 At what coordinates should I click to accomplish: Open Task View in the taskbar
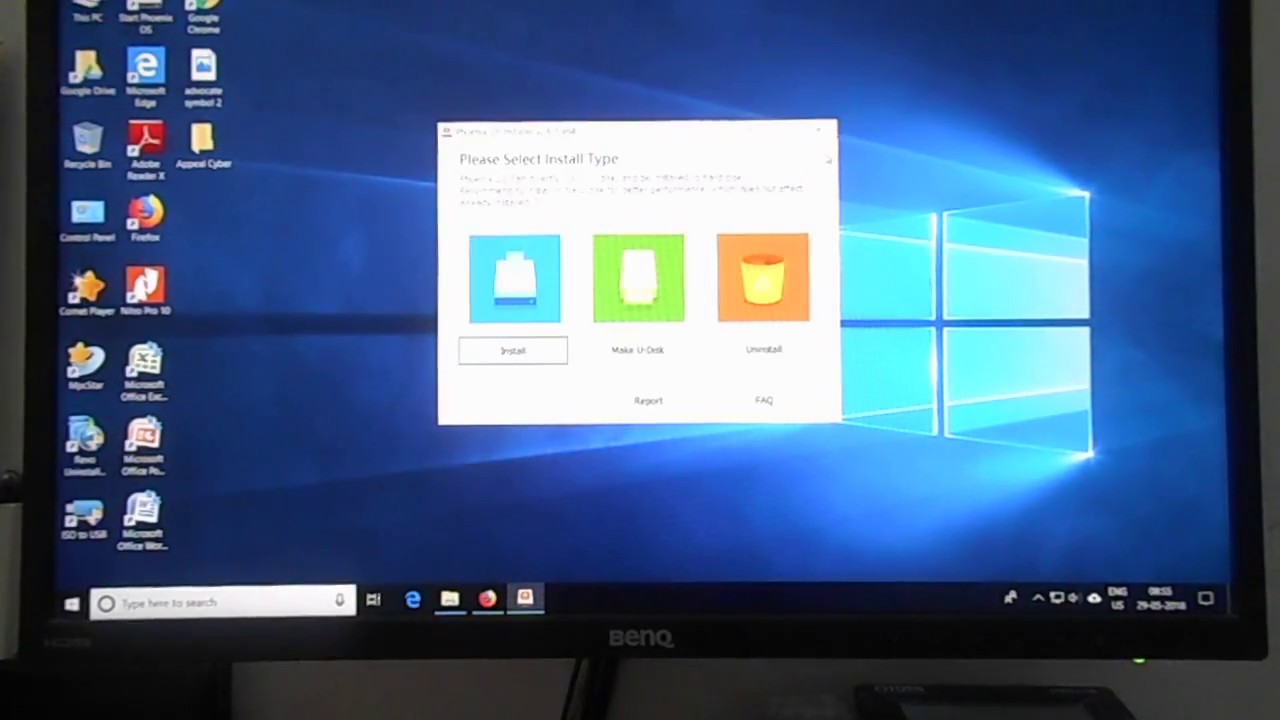click(373, 600)
